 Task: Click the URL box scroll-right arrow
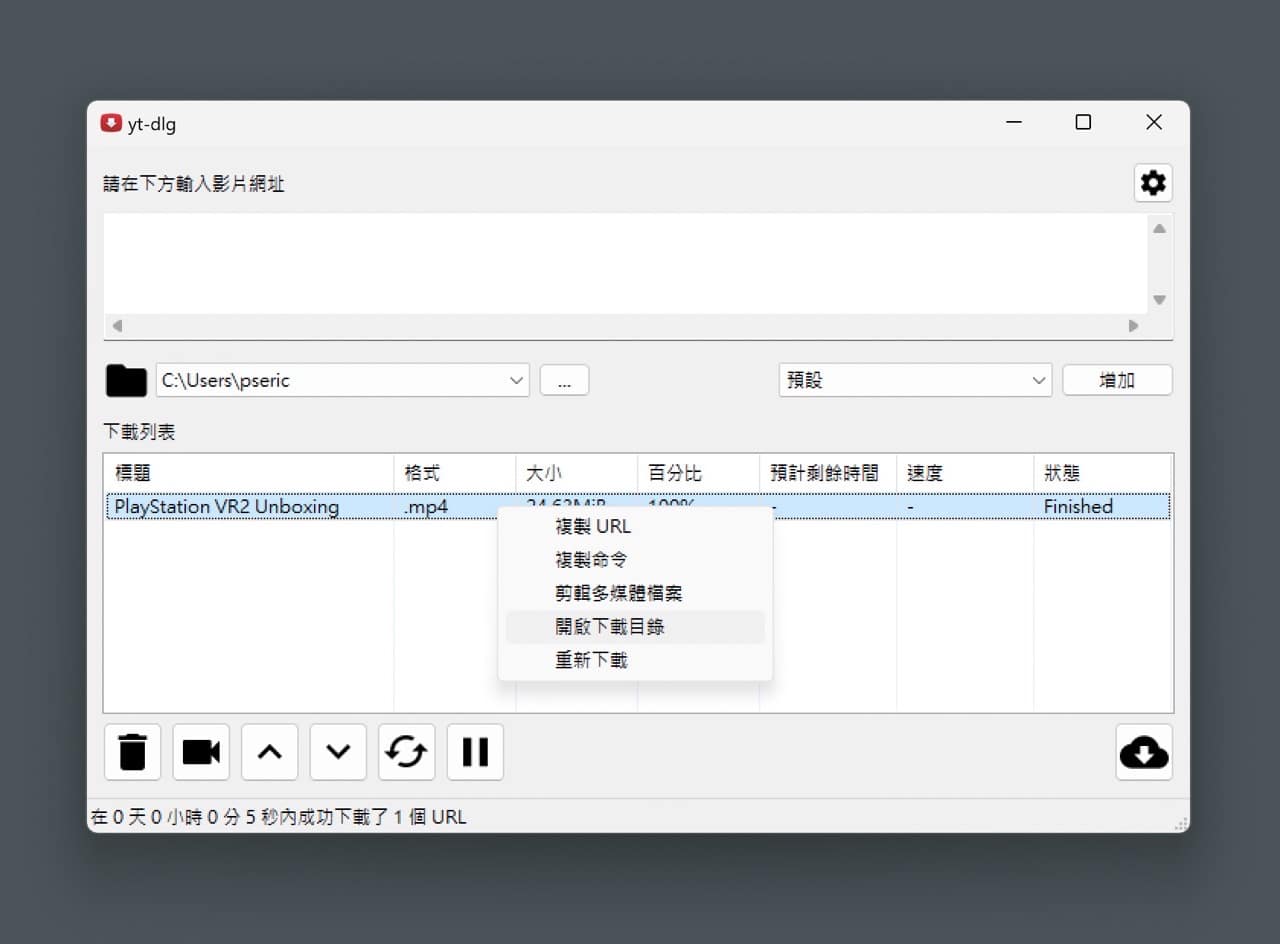pos(1133,326)
